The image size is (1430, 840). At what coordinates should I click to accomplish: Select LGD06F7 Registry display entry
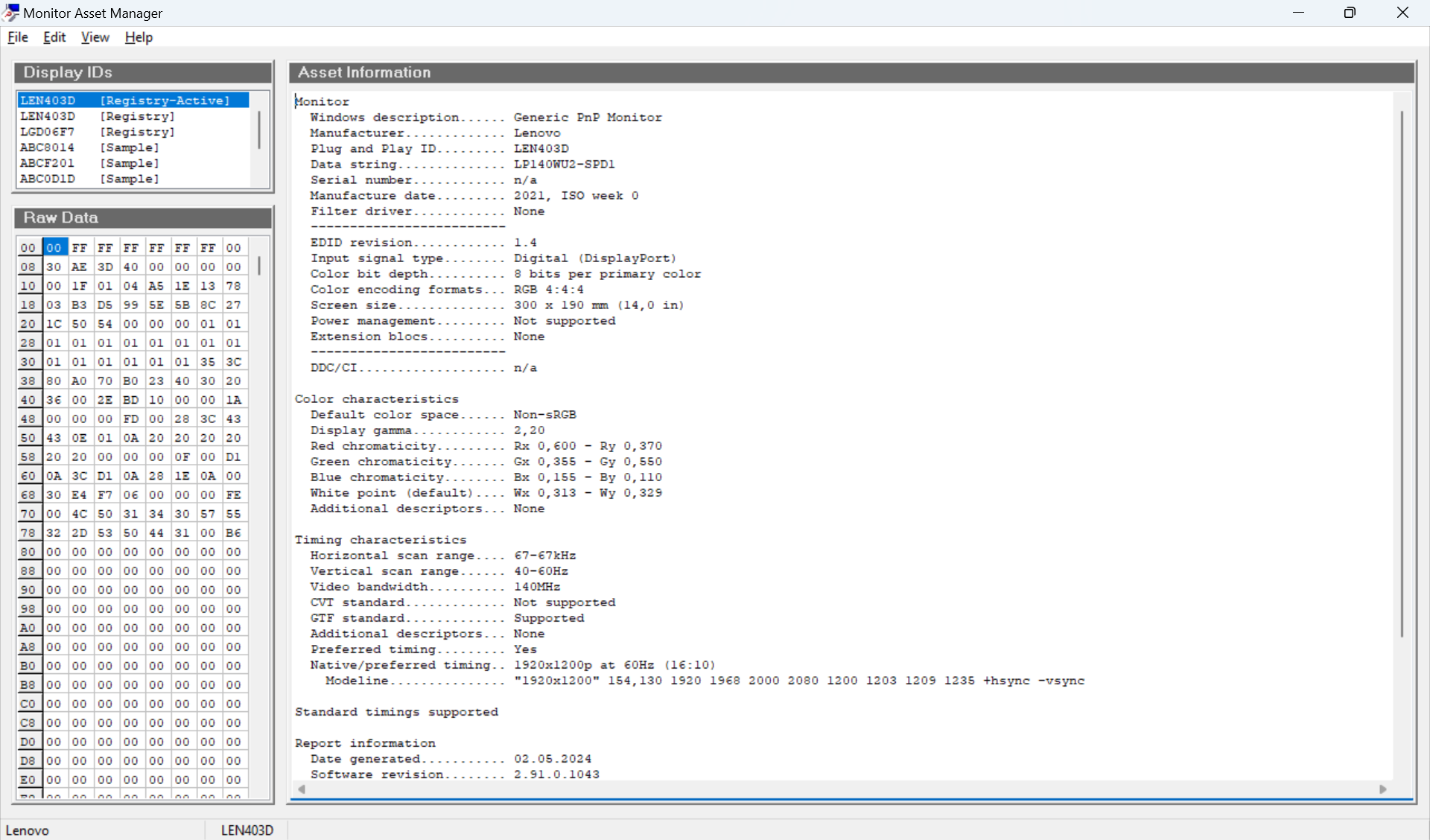click(x=97, y=132)
